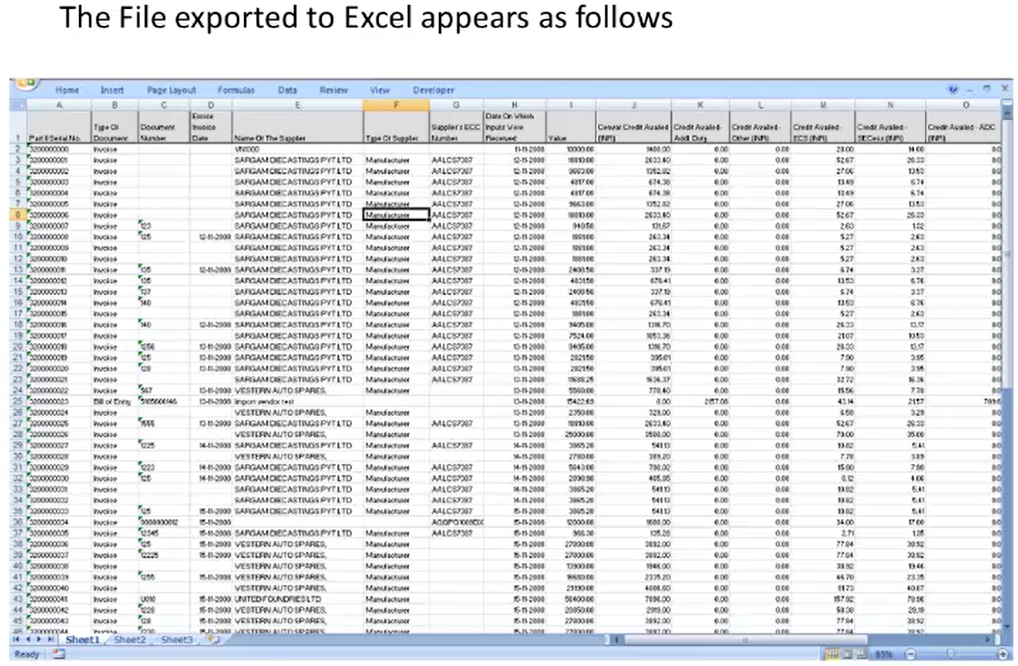The width and height of the screenshot is (1018, 666).
Task: Click 'UNITED FOUNDRIES LTD' supplier cell
Action: coord(297,599)
